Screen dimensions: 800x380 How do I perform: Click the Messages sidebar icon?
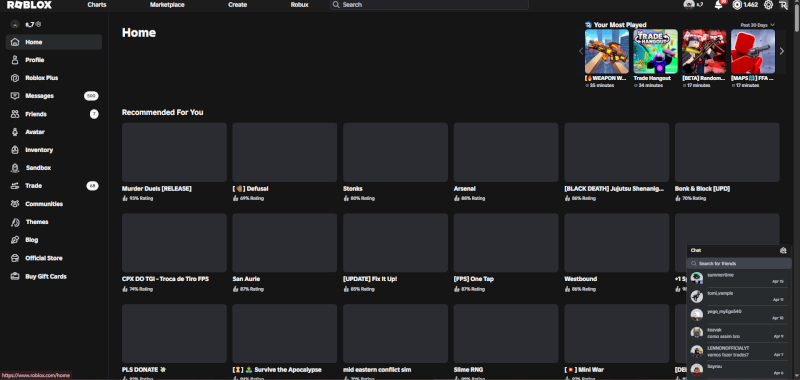click(15, 96)
